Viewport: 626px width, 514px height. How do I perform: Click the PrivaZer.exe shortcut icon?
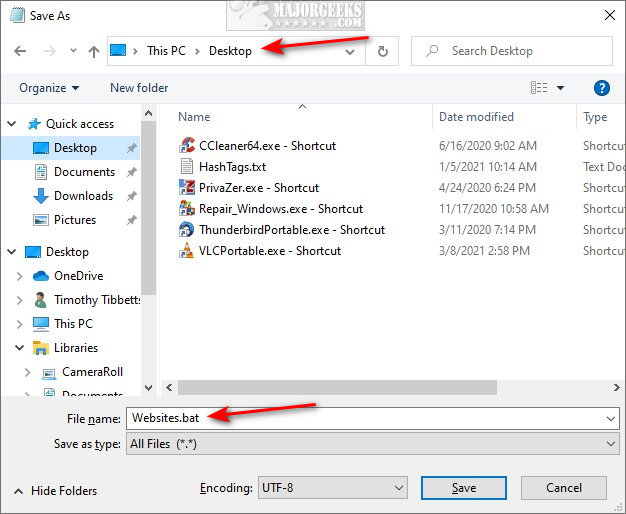186,188
